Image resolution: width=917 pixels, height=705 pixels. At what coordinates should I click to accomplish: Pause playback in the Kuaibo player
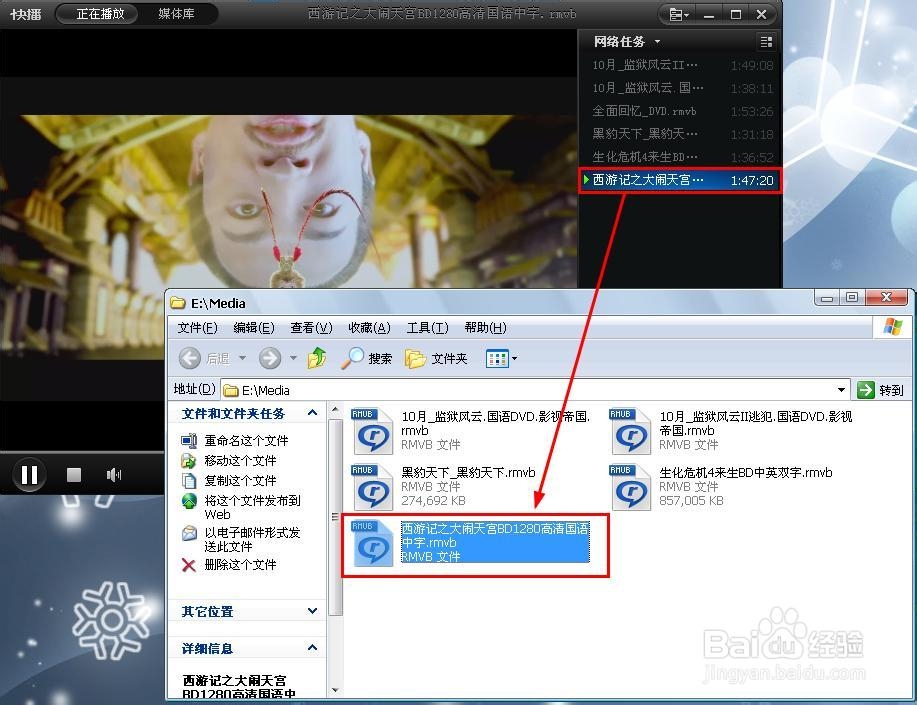(x=29, y=474)
